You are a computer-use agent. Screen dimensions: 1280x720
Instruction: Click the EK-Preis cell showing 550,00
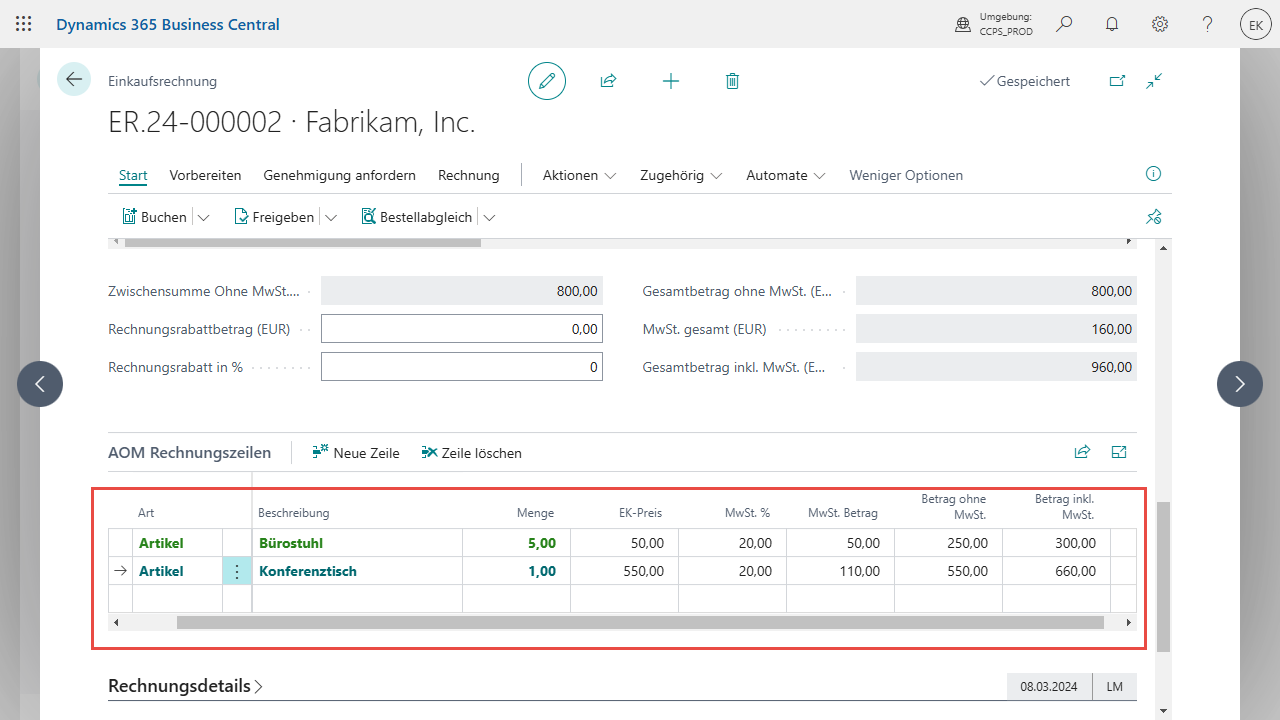tap(624, 571)
